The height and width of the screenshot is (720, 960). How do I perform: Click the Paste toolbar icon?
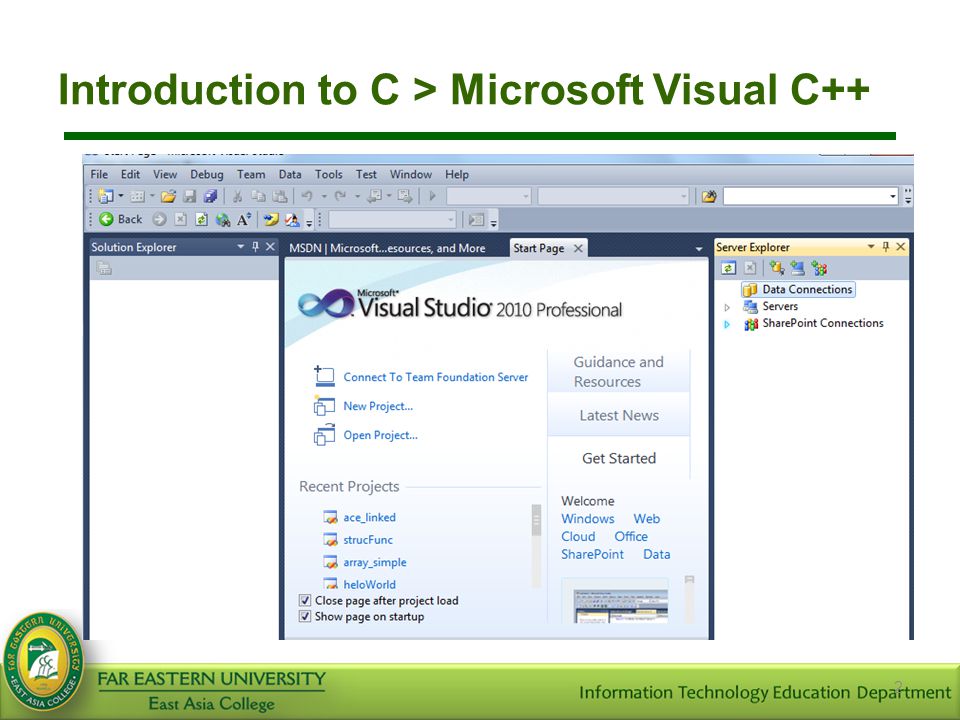tap(280, 196)
